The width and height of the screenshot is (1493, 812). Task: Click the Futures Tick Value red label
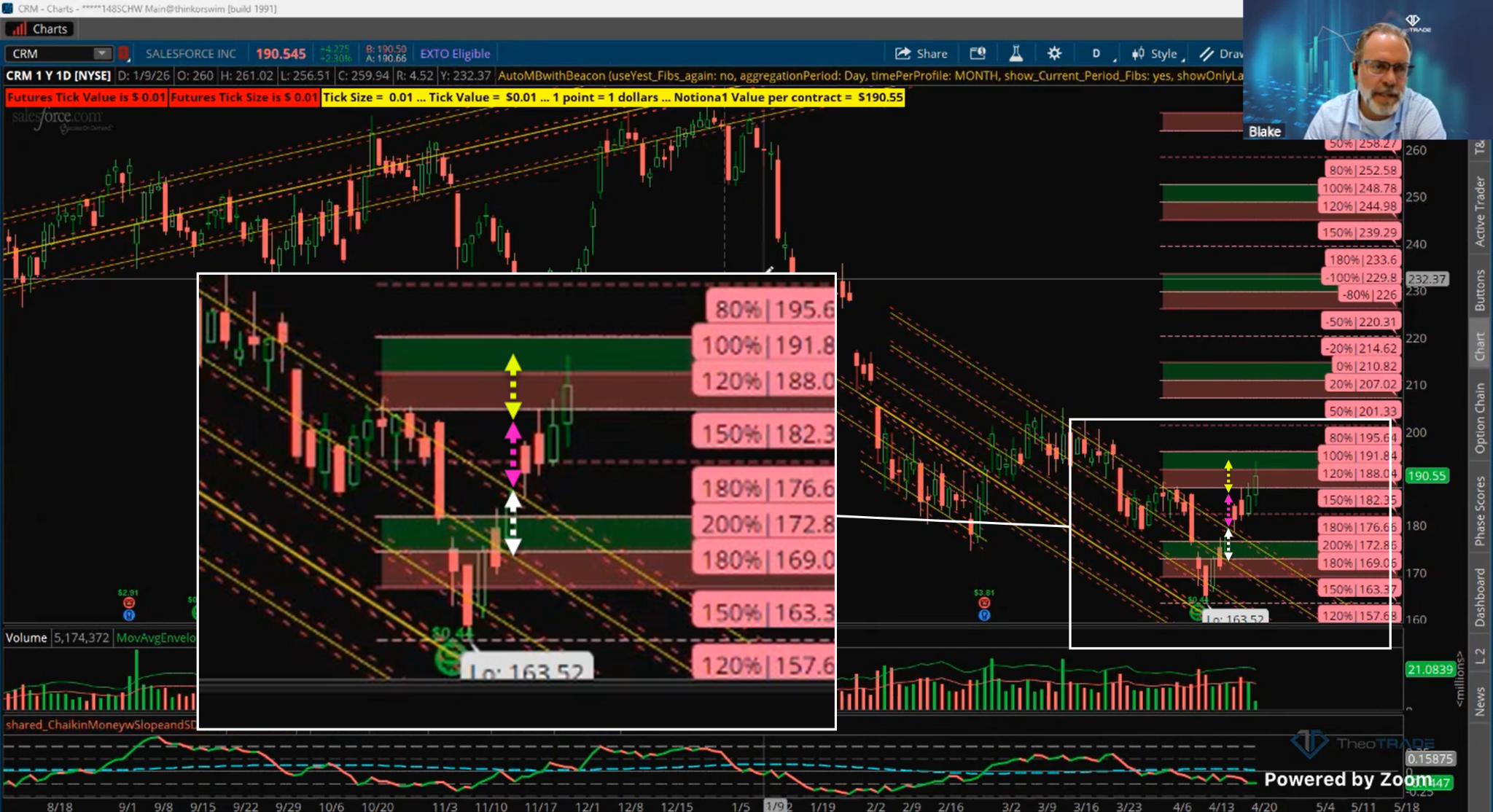[86, 97]
